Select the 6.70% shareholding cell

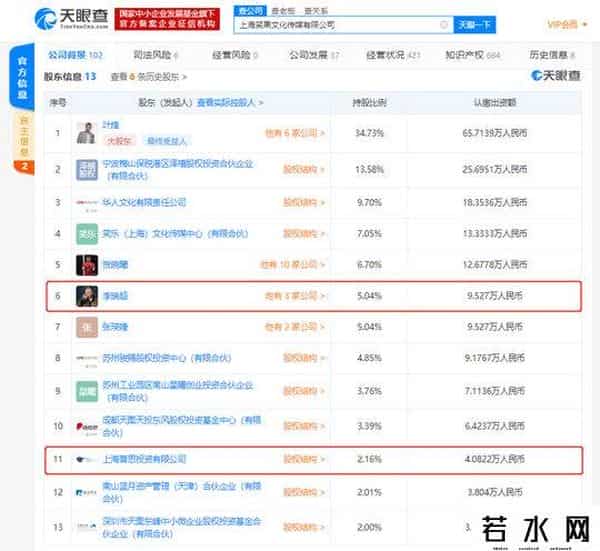pyautogui.click(x=369, y=265)
